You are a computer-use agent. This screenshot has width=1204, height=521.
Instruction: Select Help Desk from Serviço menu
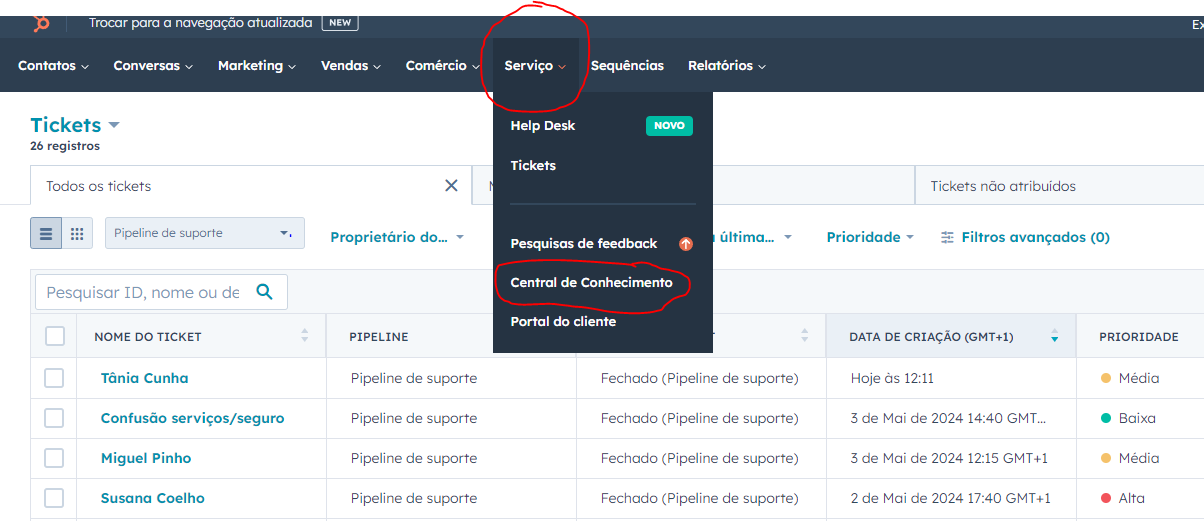543,126
